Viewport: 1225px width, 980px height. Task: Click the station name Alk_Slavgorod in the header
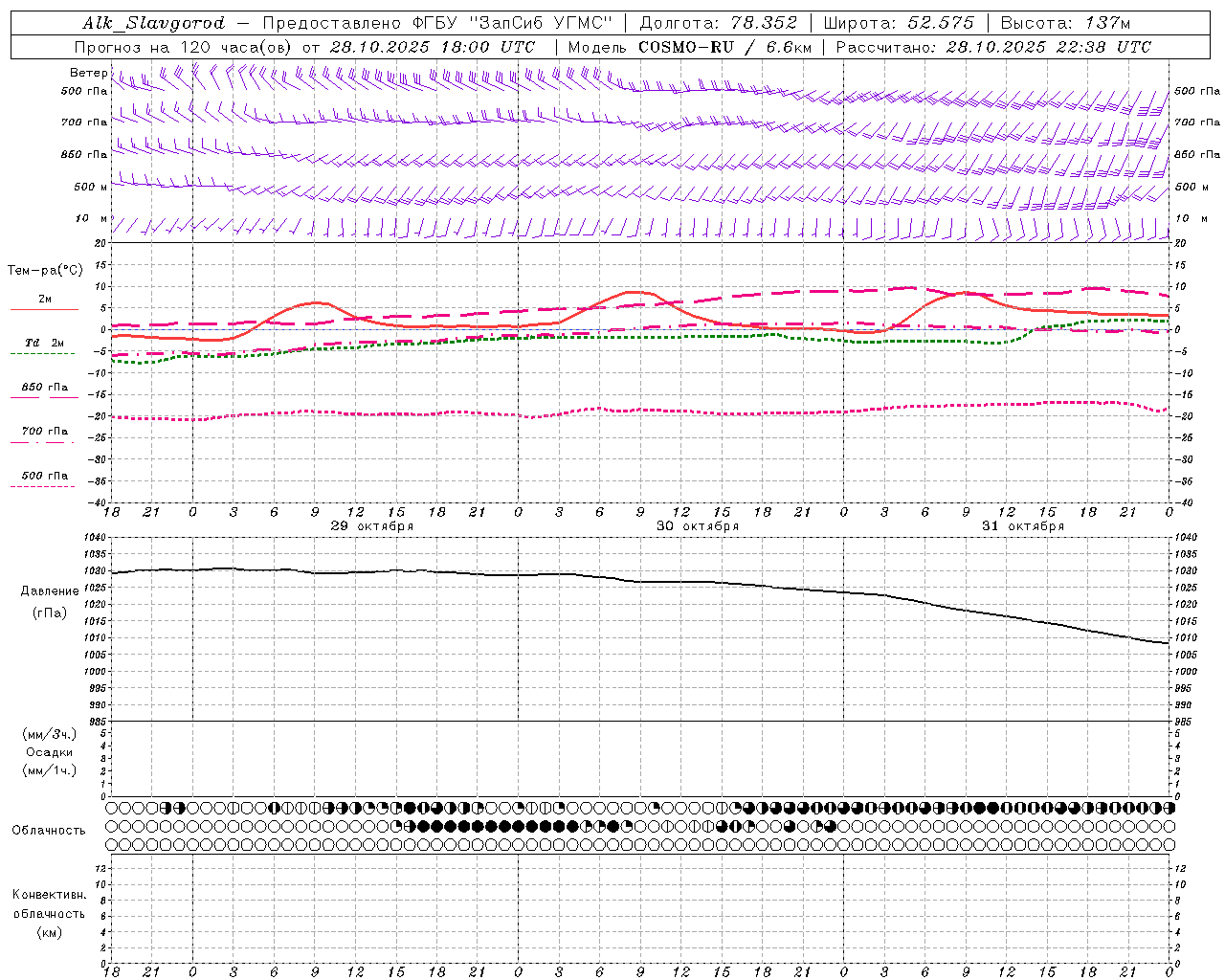click(x=153, y=23)
